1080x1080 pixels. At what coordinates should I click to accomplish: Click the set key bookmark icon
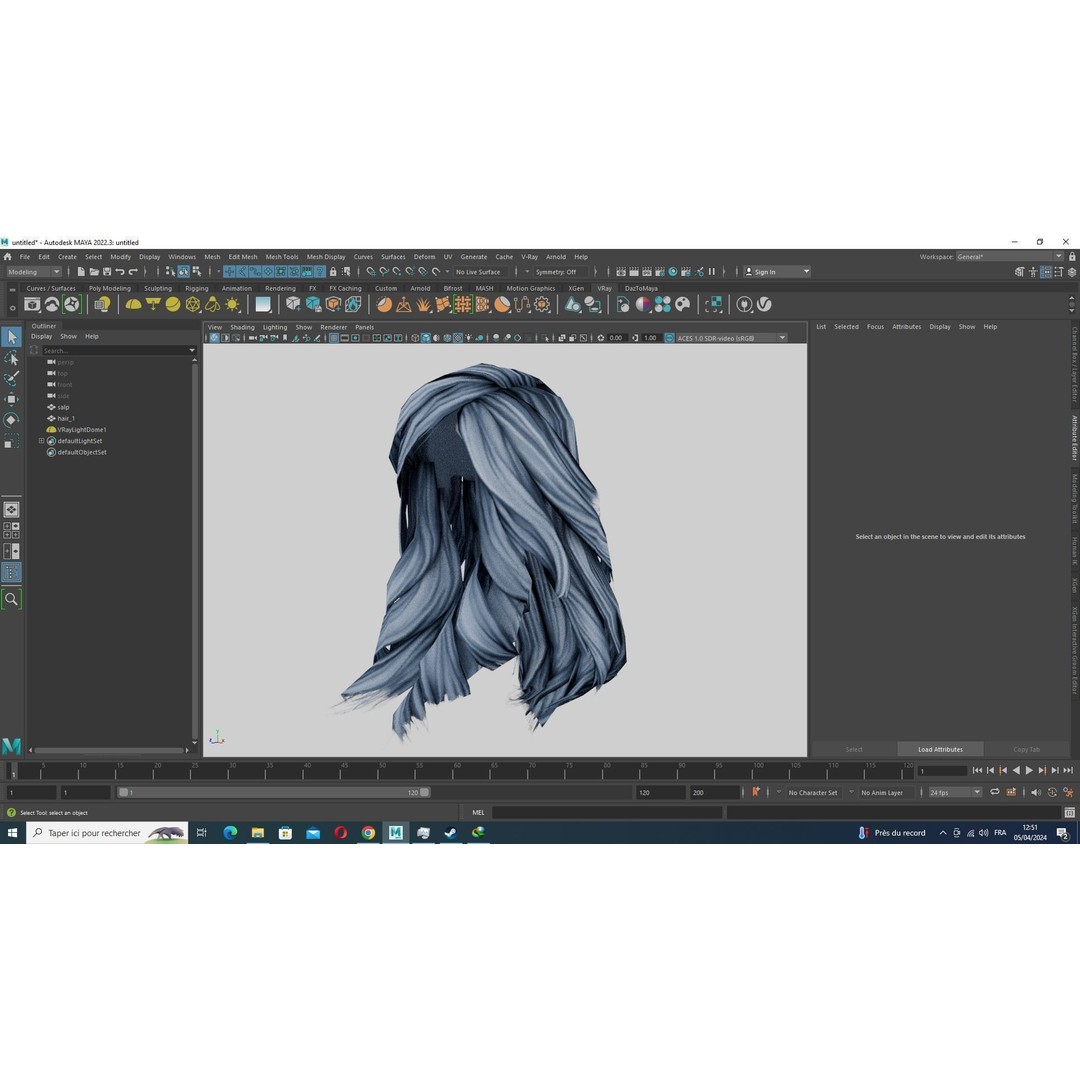click(756, 792)
